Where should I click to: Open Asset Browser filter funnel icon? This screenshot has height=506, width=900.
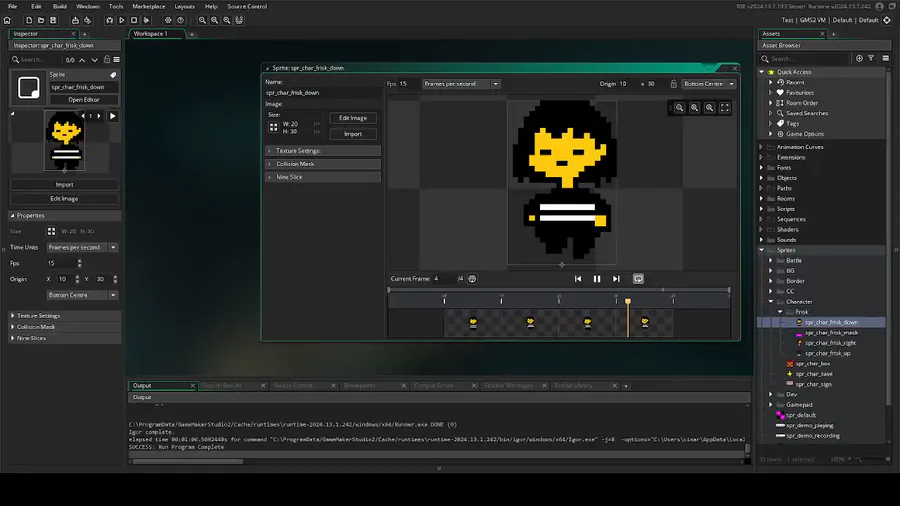871,59
